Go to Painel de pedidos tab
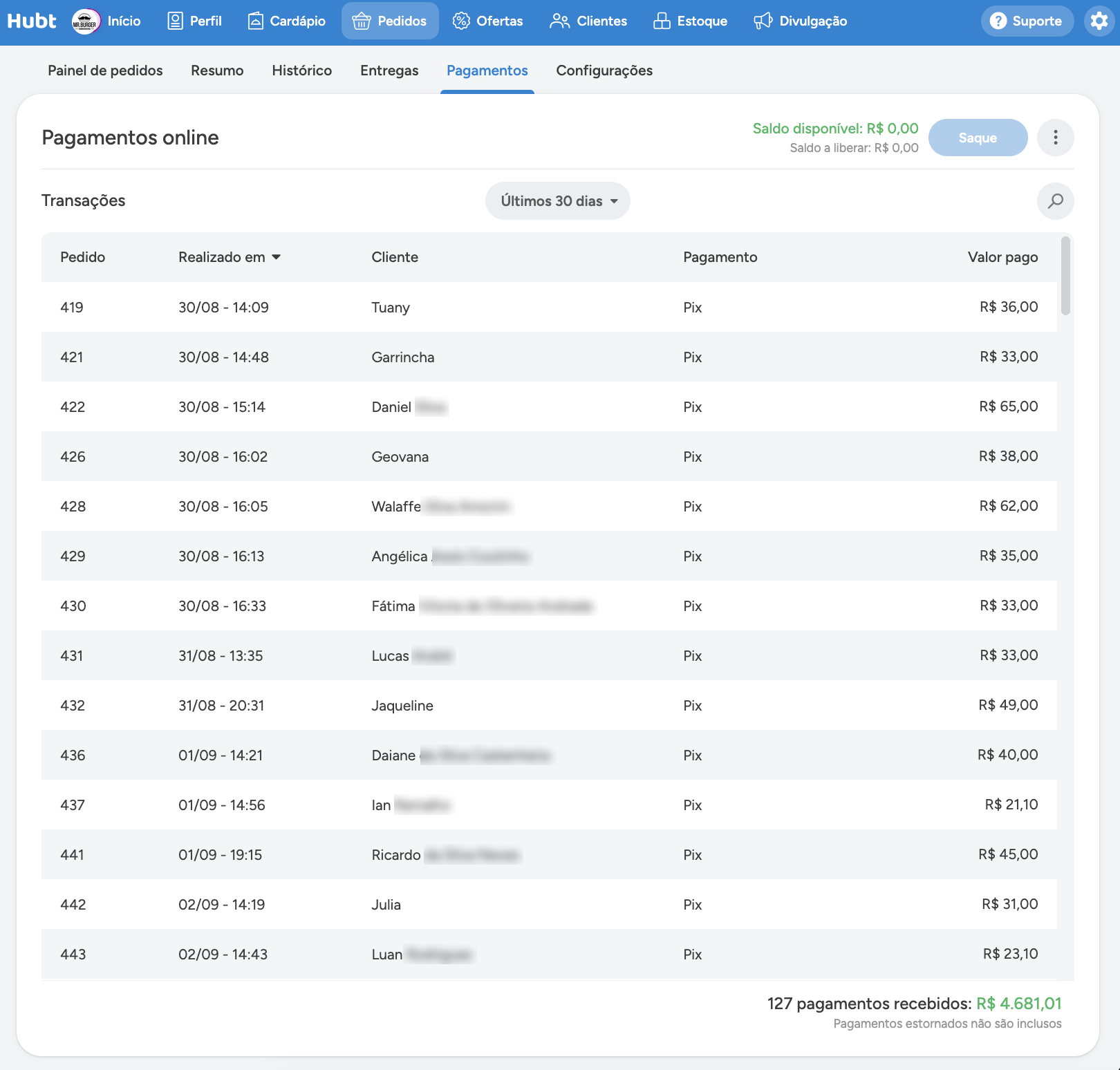 (x=105, y=71)
